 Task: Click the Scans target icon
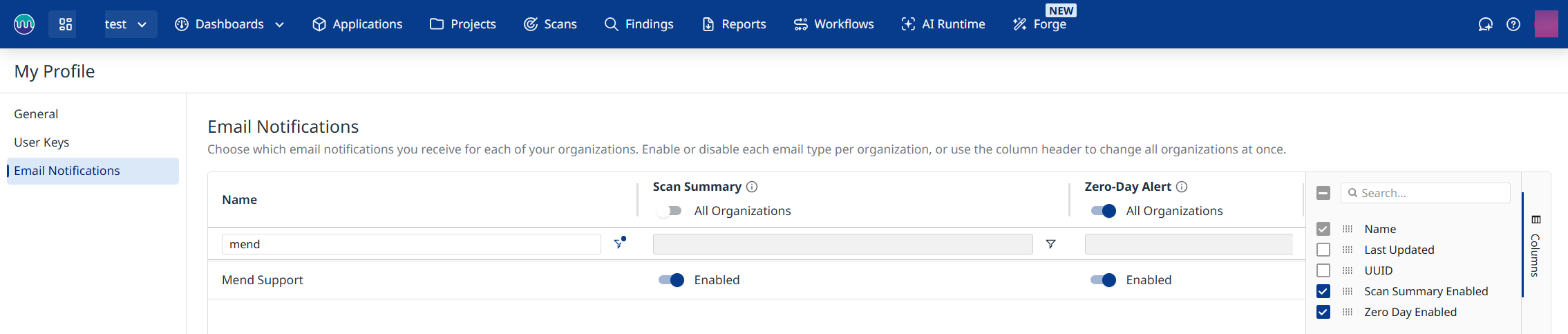tap(531, 24)
